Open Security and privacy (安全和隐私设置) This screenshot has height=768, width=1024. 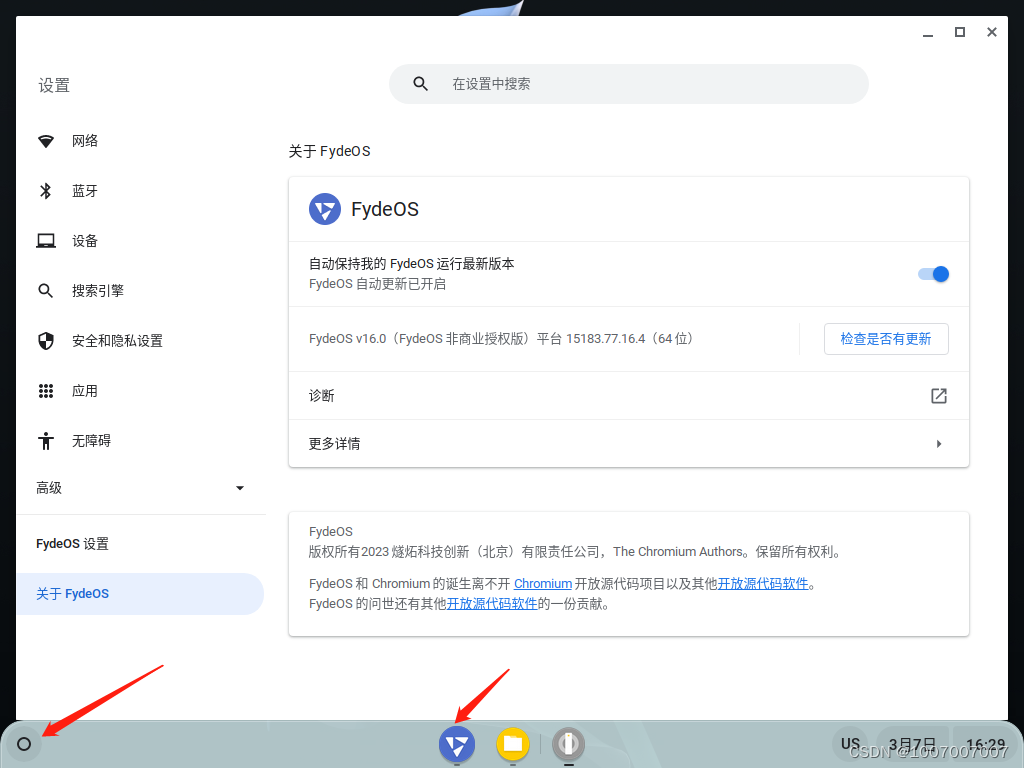(140, 341)
